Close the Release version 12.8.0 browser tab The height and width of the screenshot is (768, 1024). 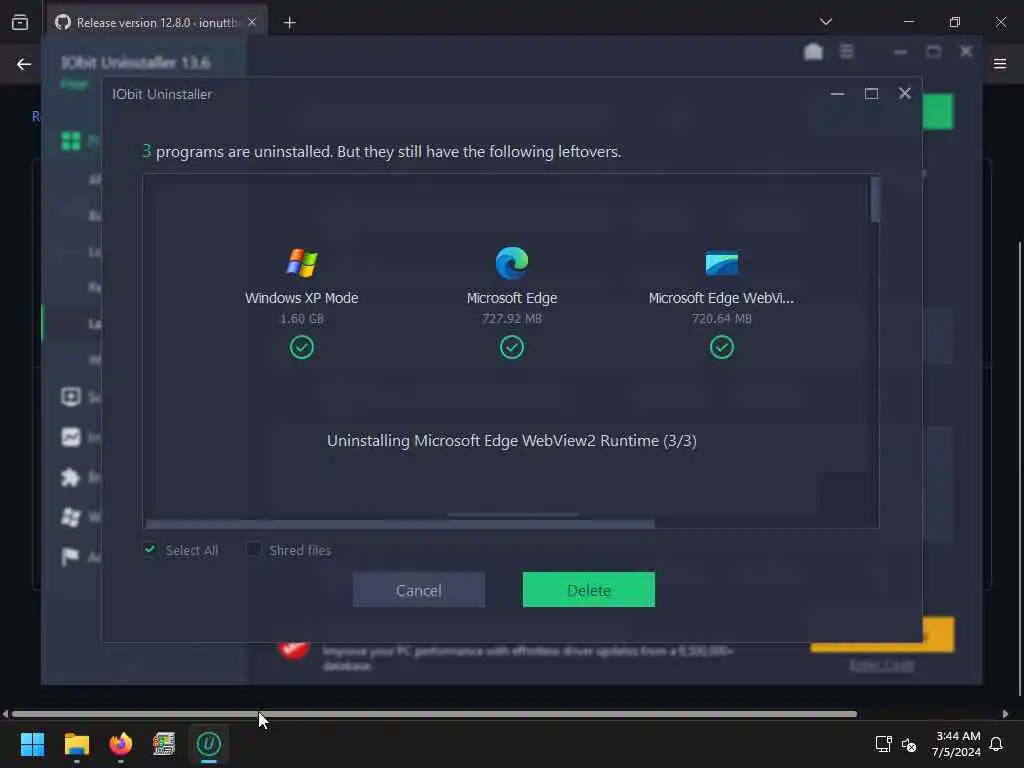click(252, 22)
